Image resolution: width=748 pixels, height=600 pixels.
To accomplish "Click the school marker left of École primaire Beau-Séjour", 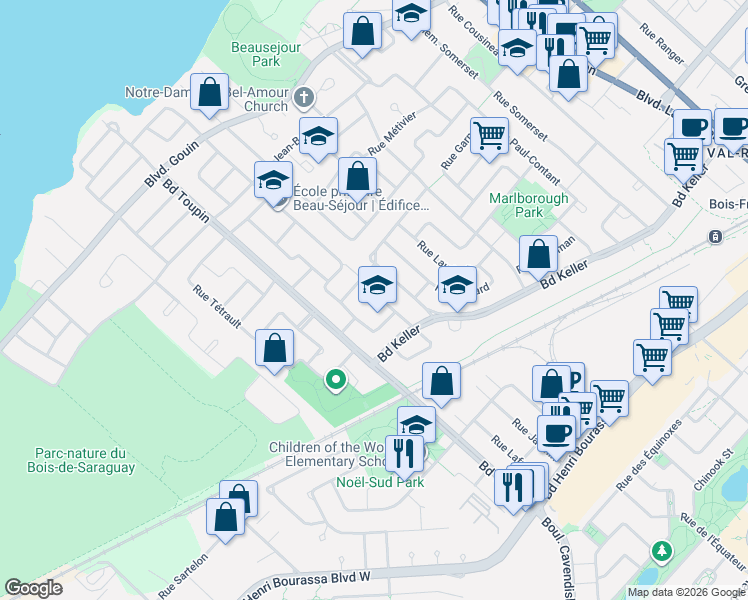I will click(x=273, y=181).
